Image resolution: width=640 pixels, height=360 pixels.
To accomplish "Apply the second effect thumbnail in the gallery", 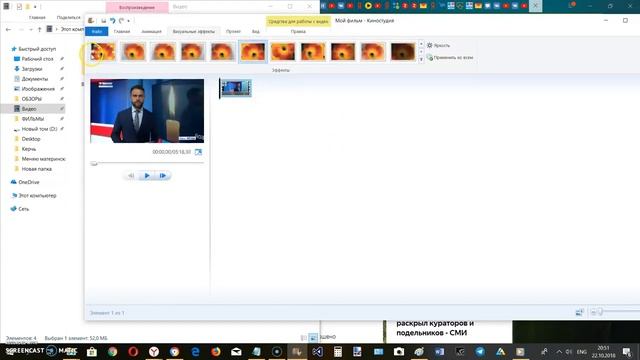I will pos(133,52).
